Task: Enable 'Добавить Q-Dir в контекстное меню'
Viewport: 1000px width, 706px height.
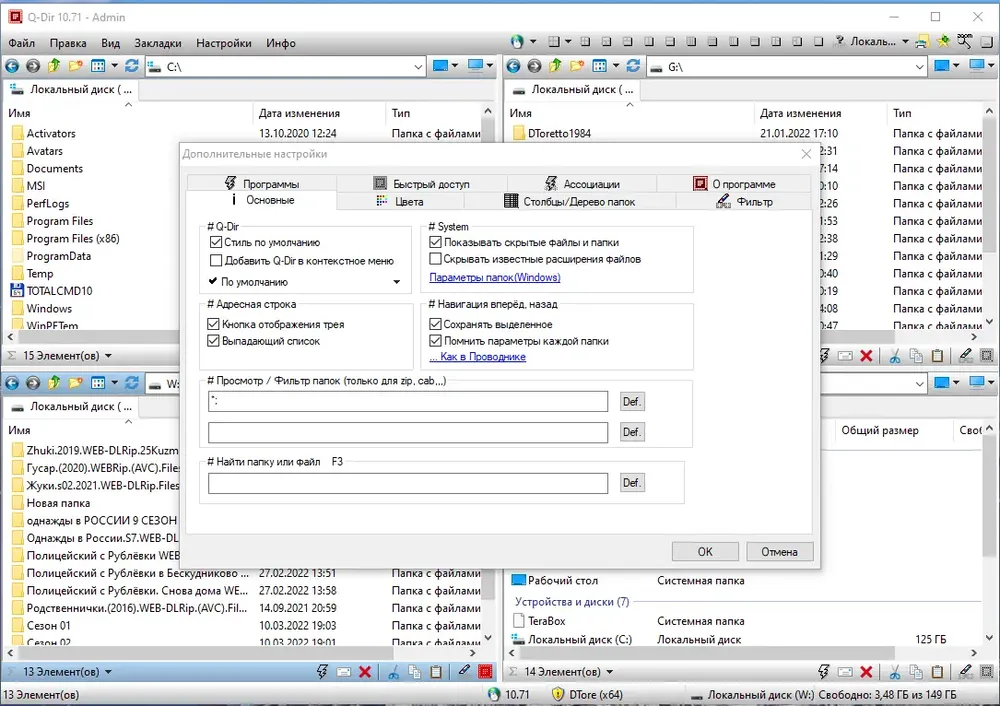Action: coord(216,260)
